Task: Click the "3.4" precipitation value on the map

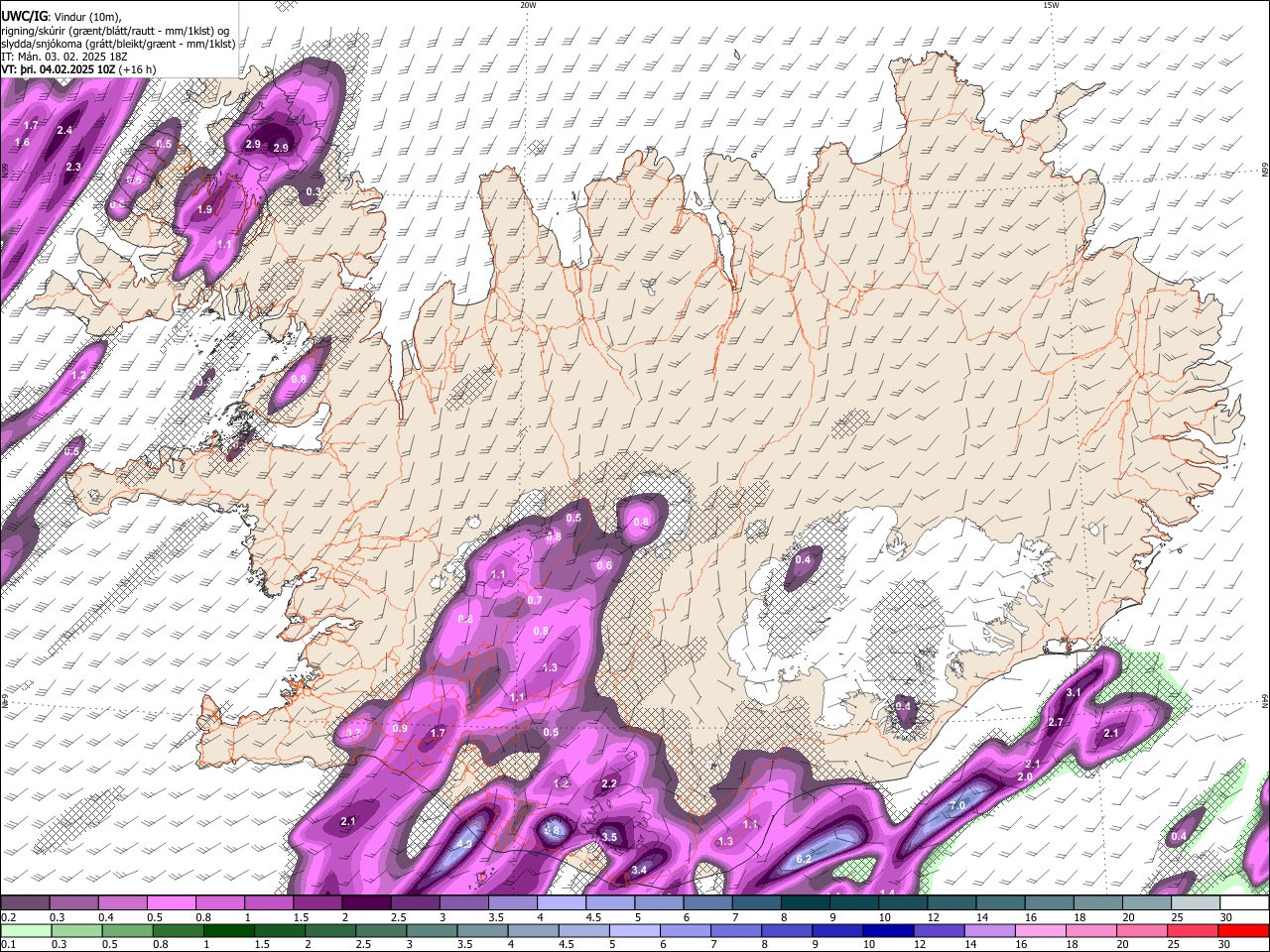Action: (x=639, y=871)
